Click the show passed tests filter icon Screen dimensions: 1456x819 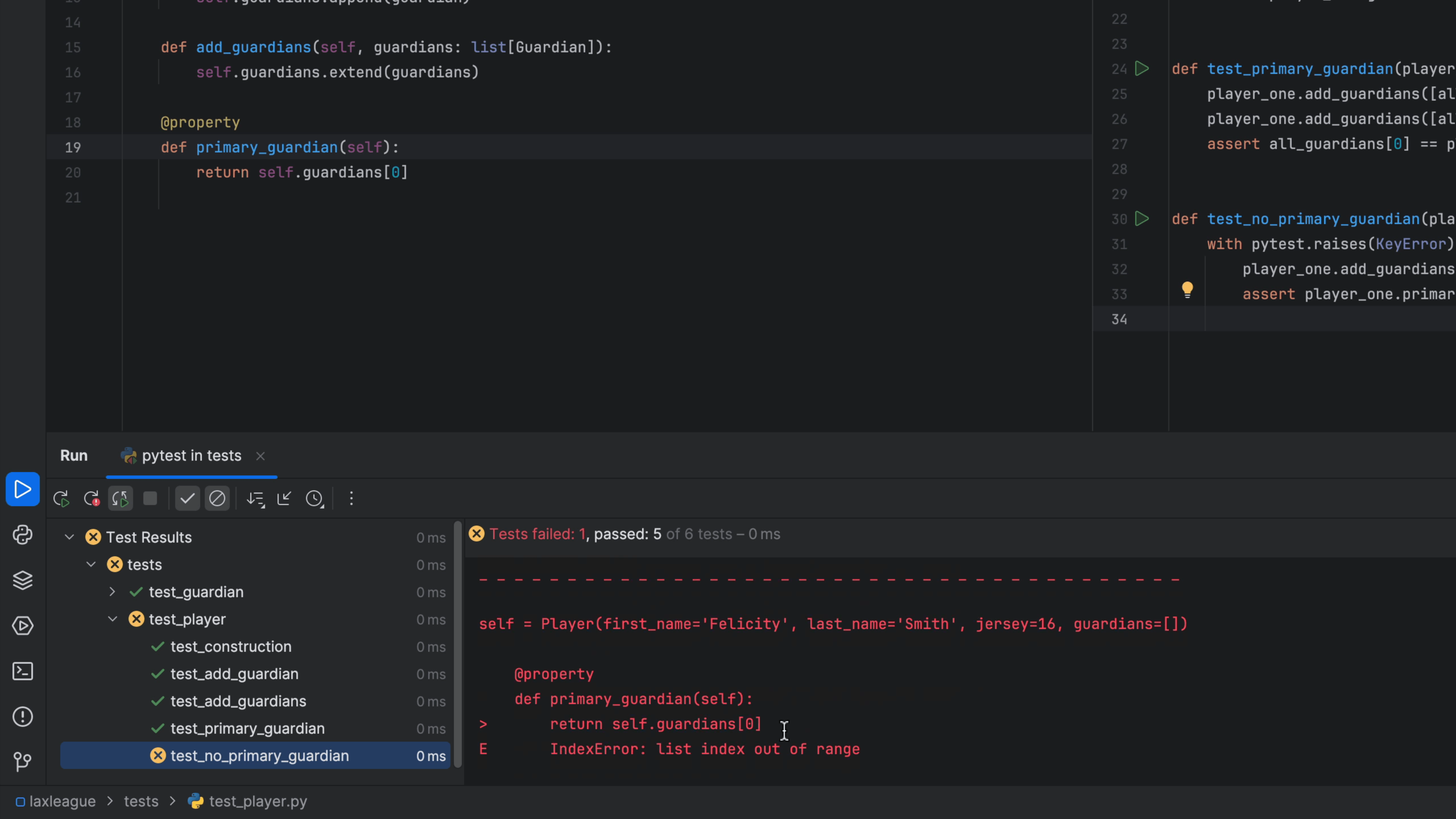[x=186, y=498]
